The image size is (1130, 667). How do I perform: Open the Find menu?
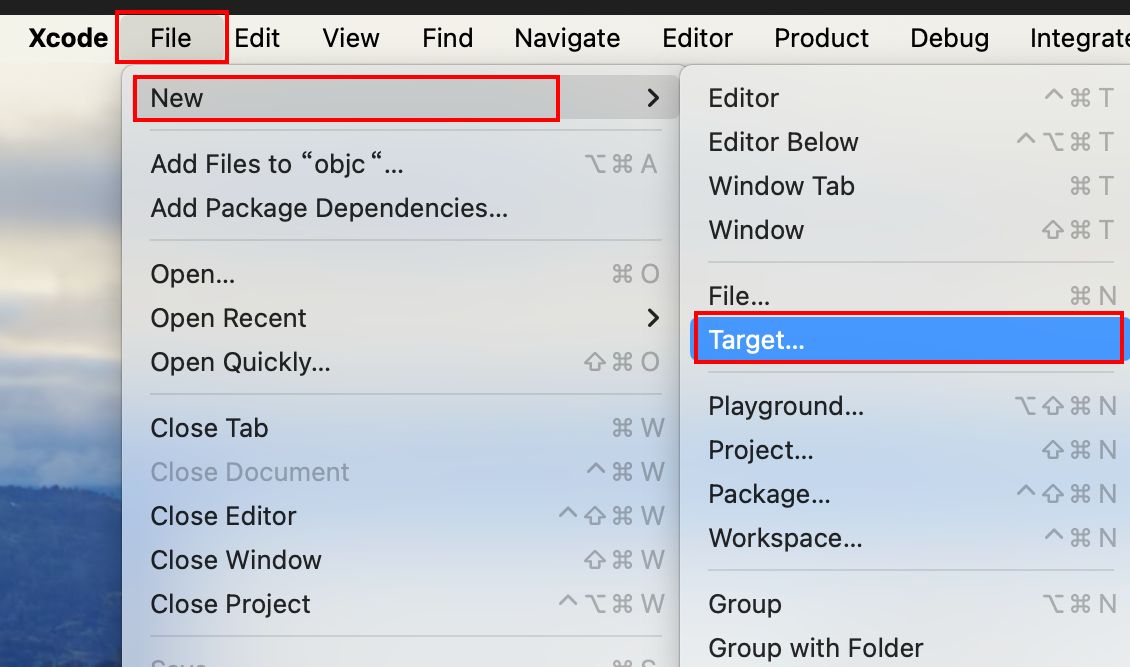click(447, 39)
